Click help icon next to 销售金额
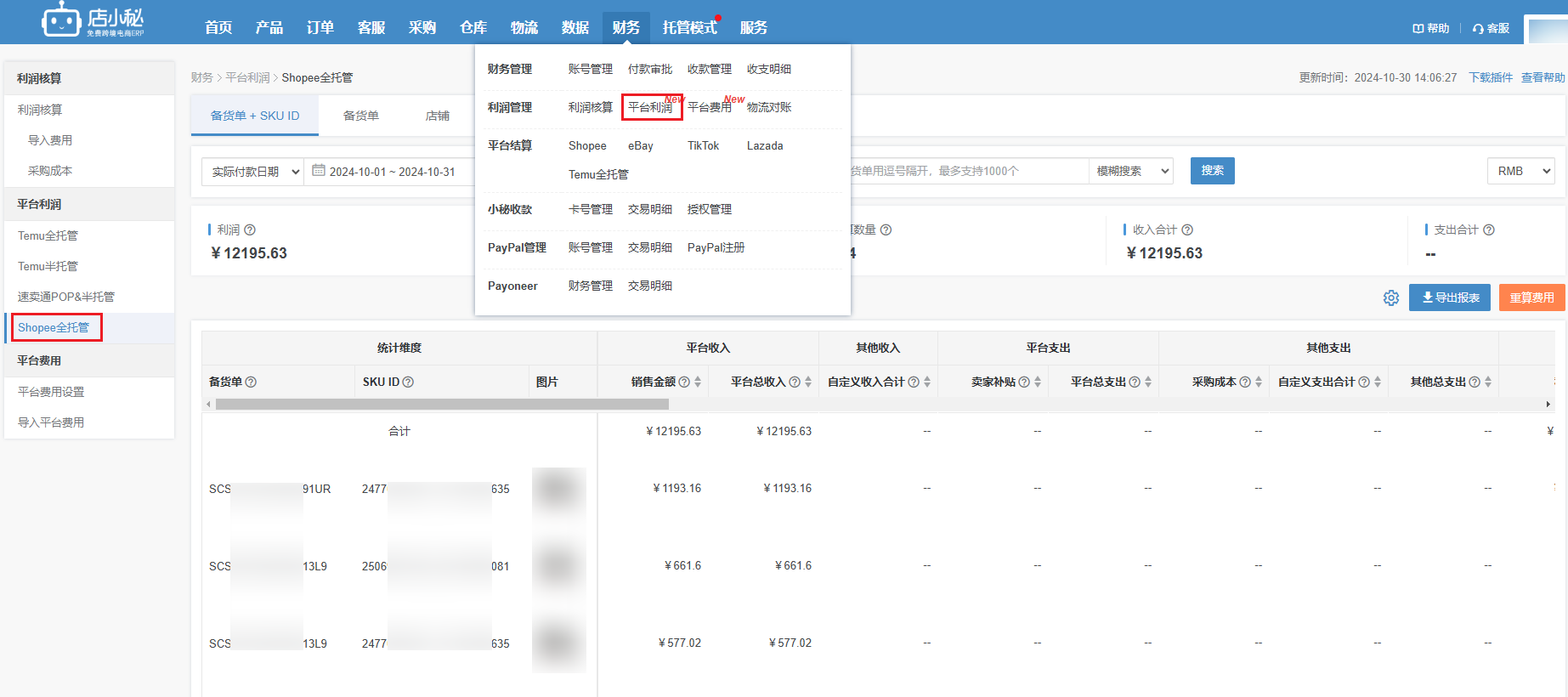 tap(684, 382)
